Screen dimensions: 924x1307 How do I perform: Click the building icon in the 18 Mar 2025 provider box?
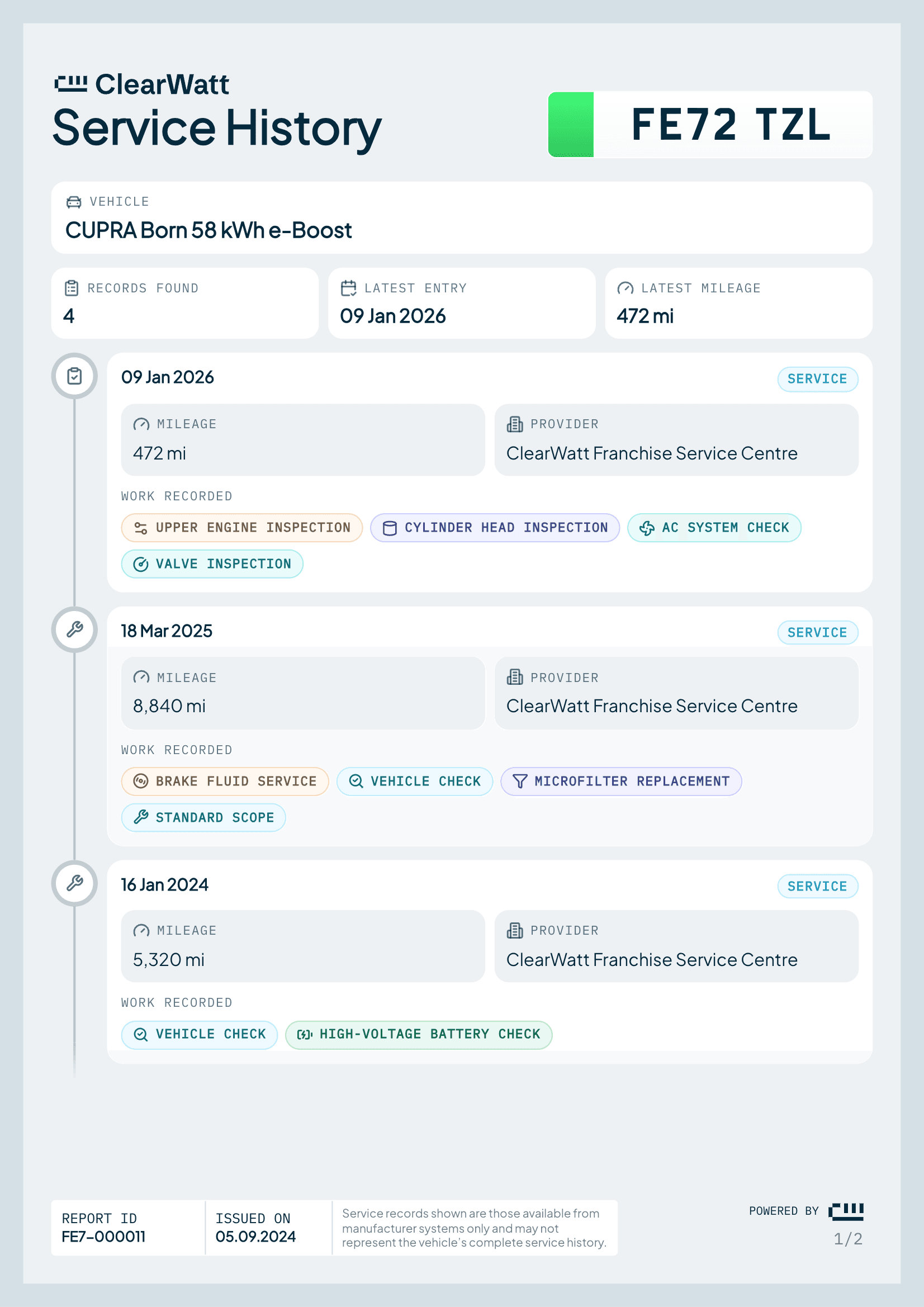[515, 678]
